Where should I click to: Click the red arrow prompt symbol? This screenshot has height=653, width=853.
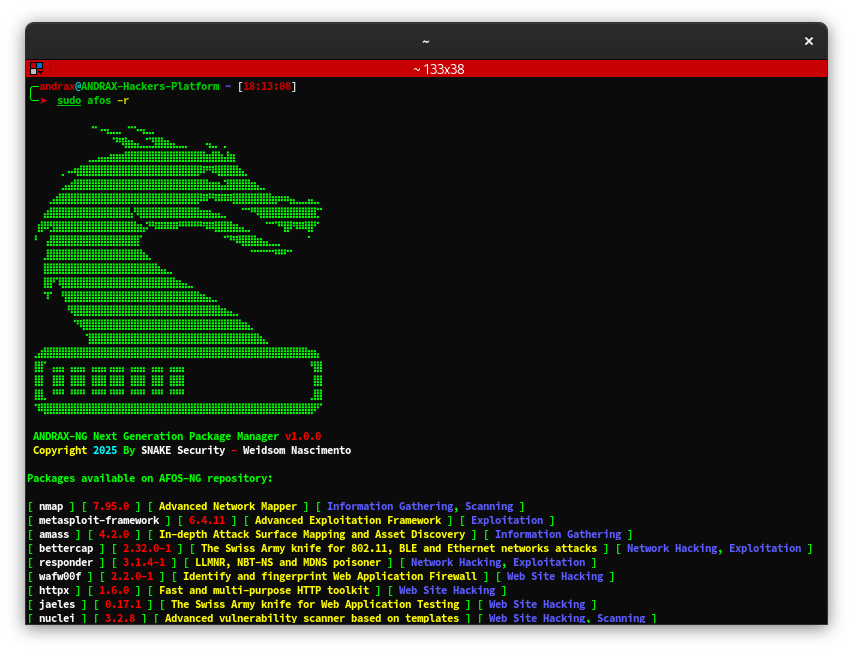45,99
